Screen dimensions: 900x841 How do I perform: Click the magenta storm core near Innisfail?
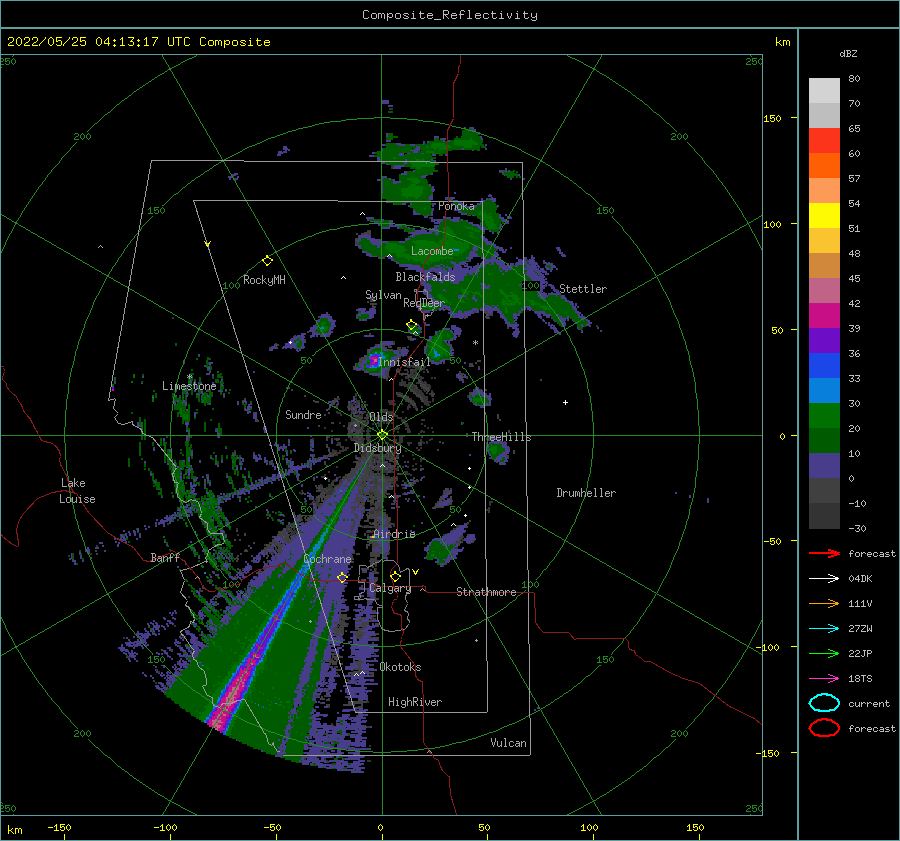(x=374, y=361)
